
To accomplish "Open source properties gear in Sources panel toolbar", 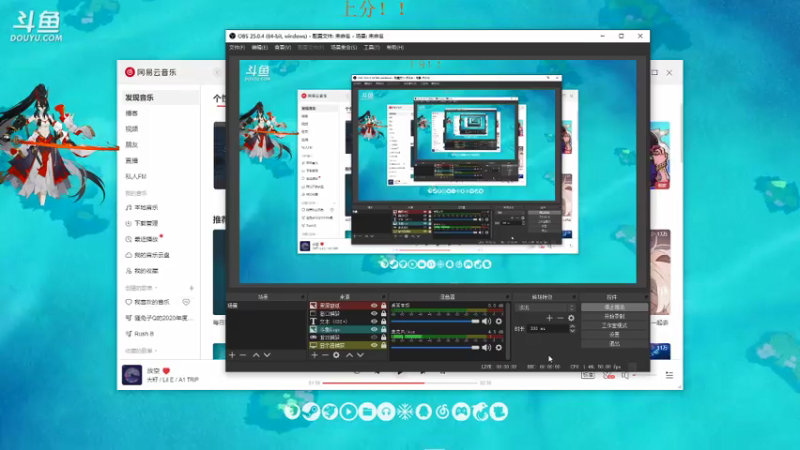I will (336, 355).
